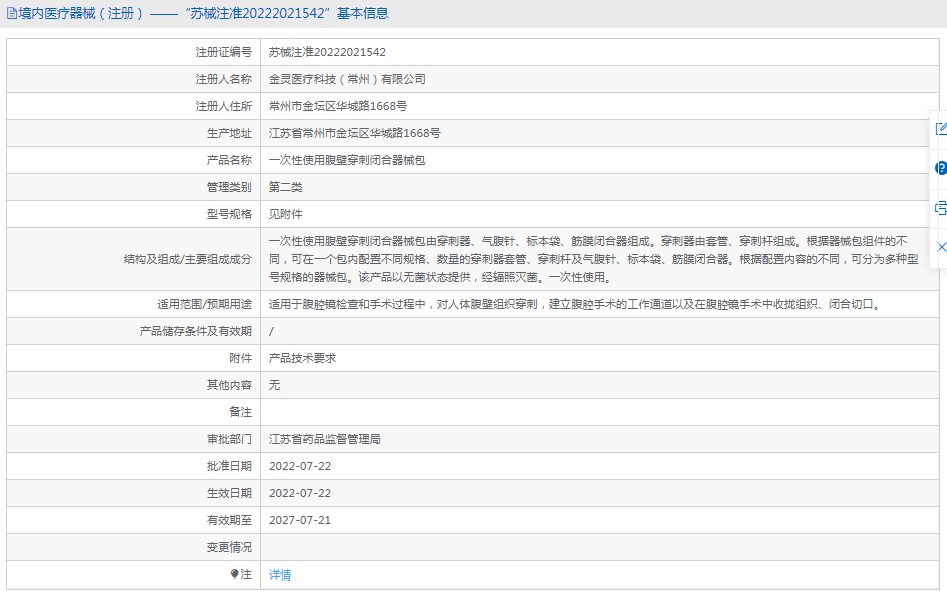Click the 结构及组成/主要组成成分 row label

pos(188,259)
